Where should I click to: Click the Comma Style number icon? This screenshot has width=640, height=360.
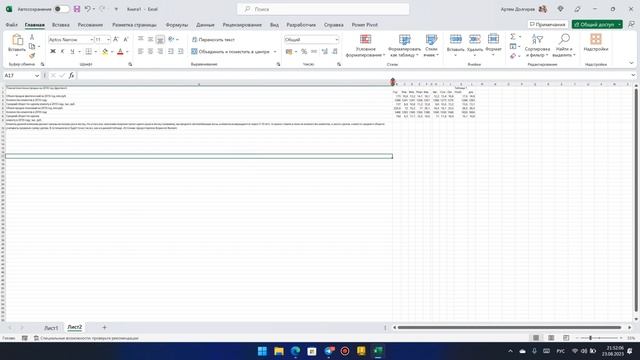click(314, 51)
